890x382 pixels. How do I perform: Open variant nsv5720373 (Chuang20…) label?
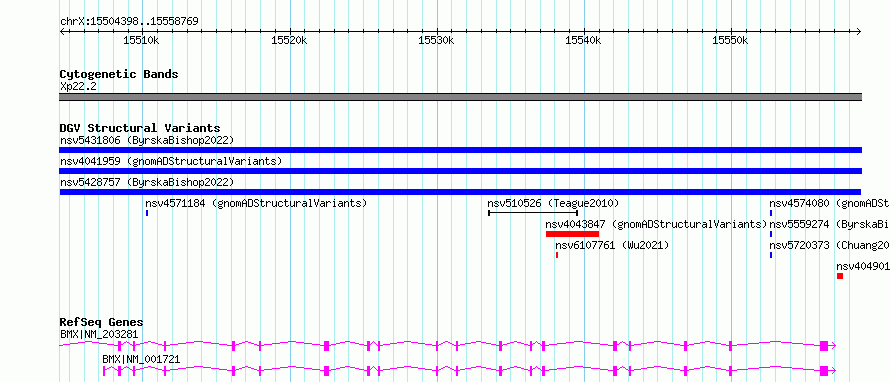pyautogui.click(x=829, y=245)
